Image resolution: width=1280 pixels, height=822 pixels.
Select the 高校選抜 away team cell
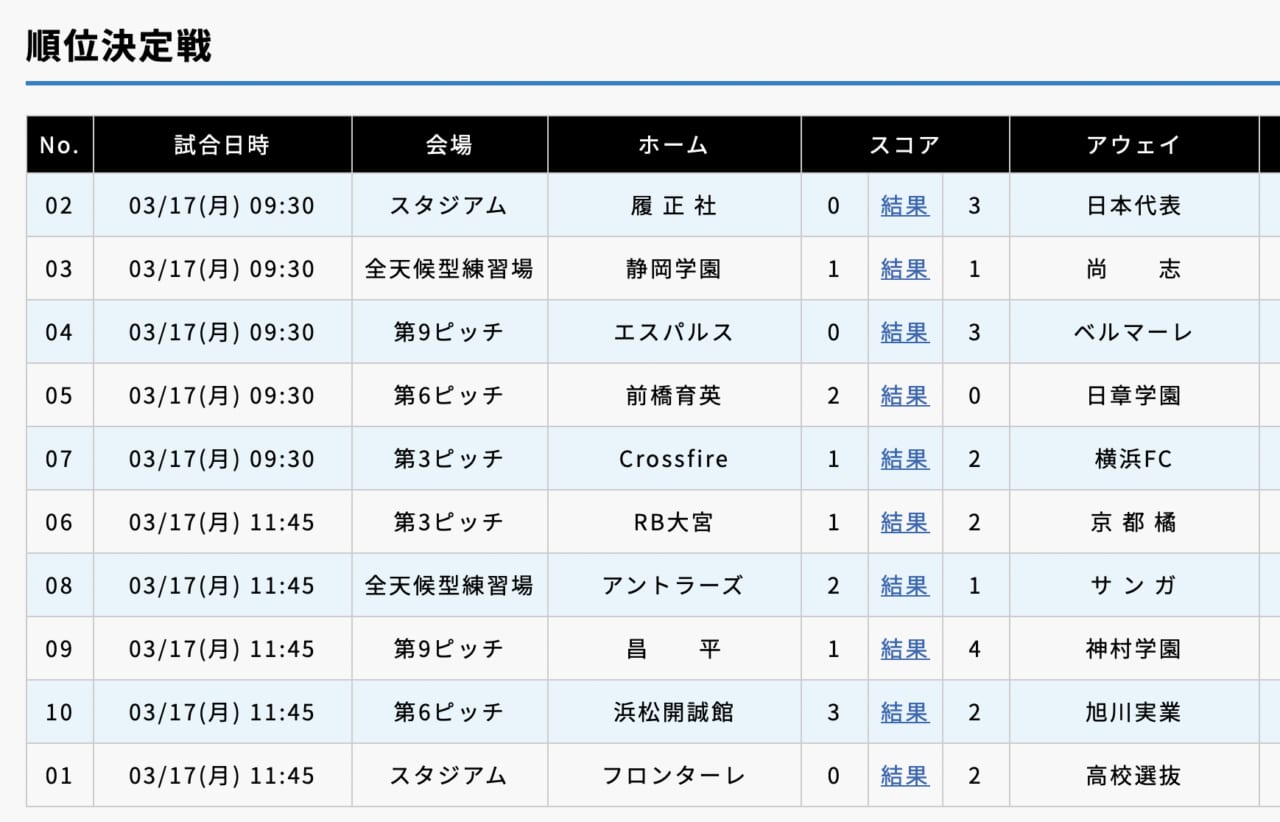[1134, 776]
